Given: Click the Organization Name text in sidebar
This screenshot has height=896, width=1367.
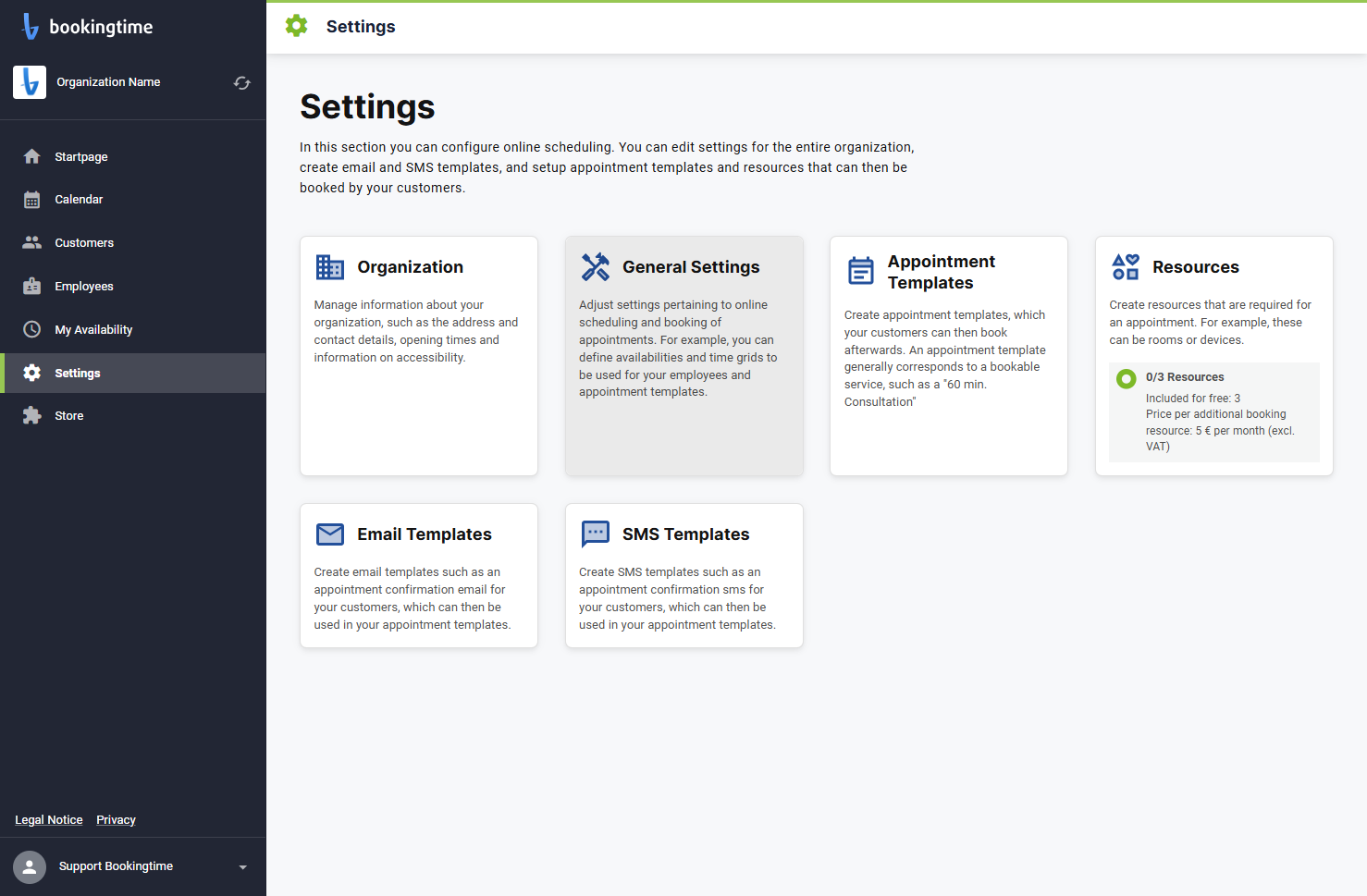Looking at the screenshot, I should click(108, 82).
